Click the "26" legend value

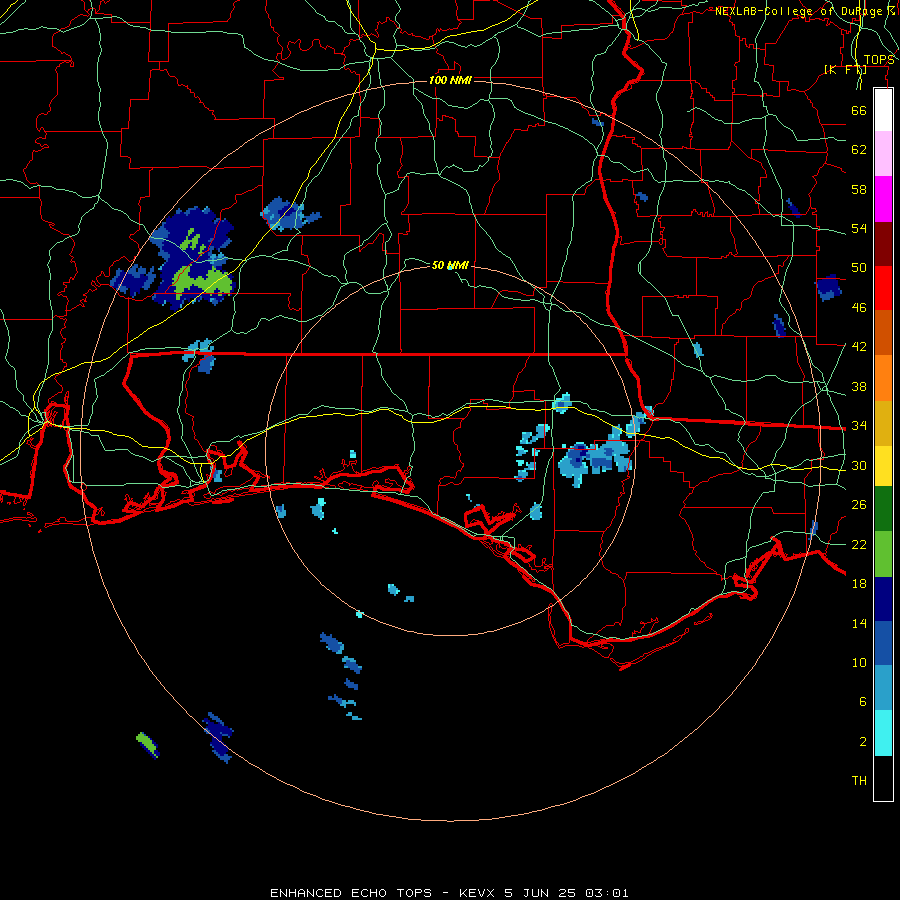[859, 505]
